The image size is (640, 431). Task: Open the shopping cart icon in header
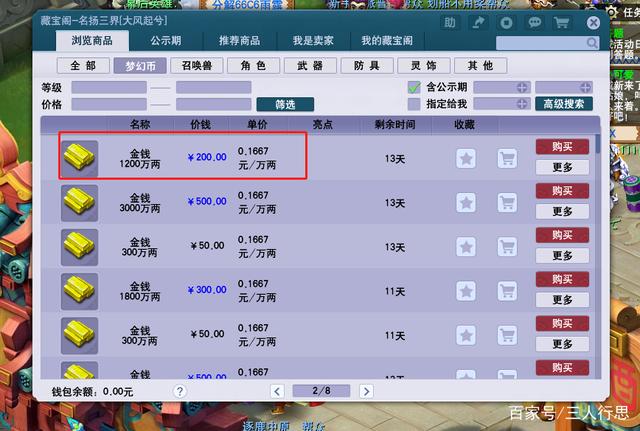(562, 22)
